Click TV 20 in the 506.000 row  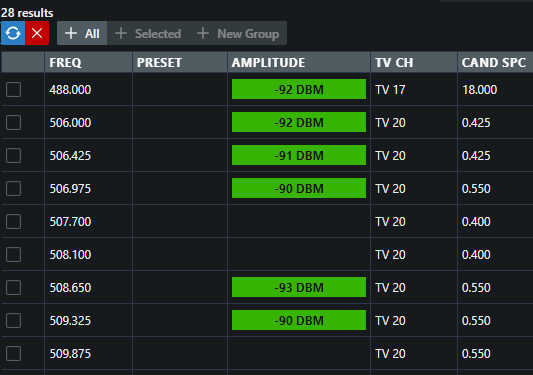coord(390,123)
